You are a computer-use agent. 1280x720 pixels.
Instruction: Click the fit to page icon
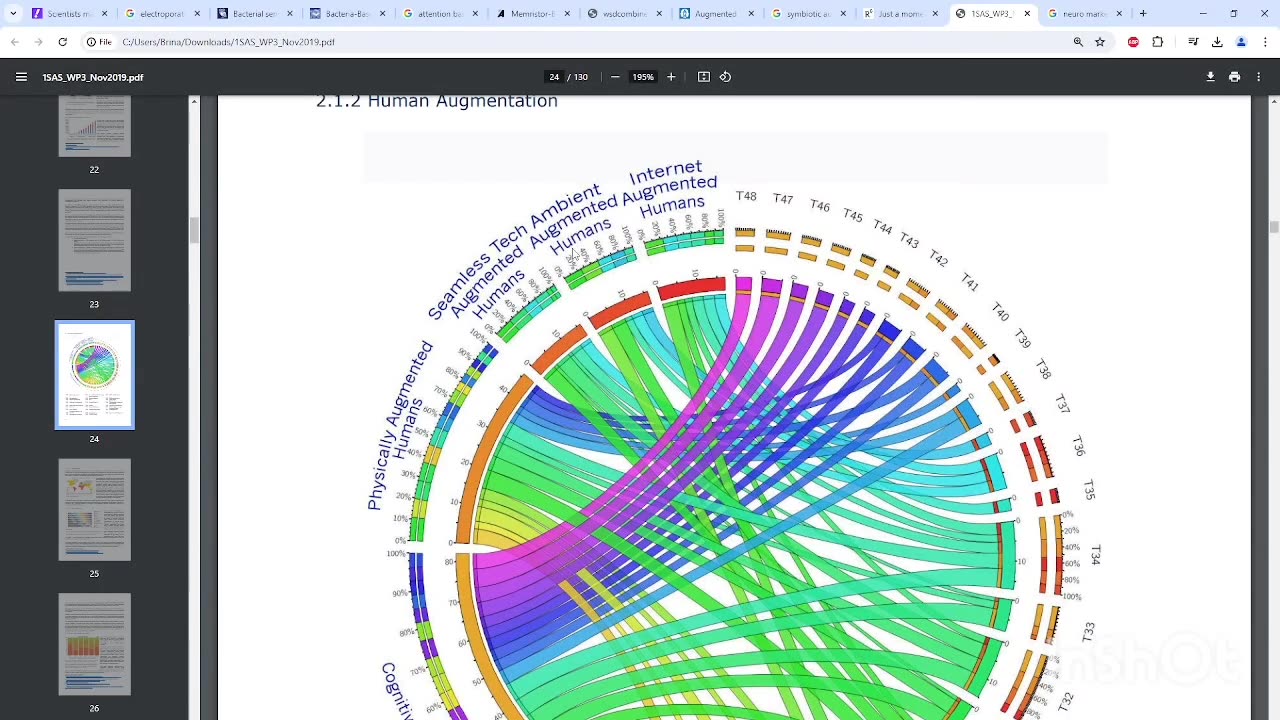704,77
